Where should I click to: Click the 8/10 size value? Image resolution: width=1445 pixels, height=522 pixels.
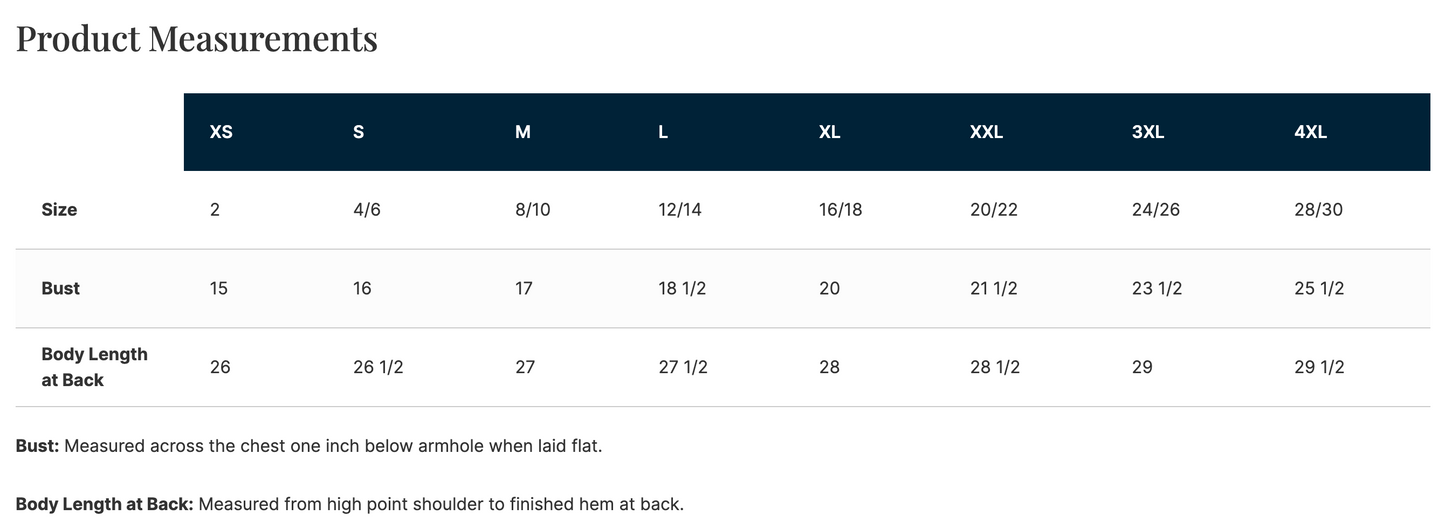click(533, 210)
